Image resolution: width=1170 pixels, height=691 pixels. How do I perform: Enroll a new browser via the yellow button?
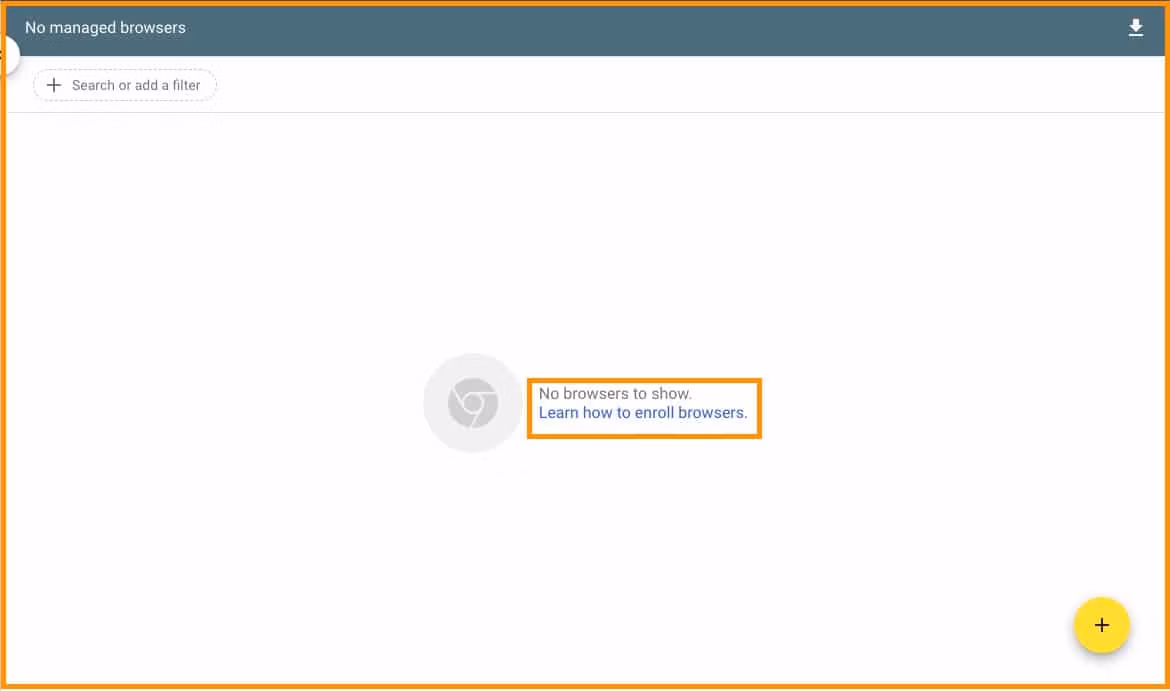pyautogui.click(x=1101, y=625)
